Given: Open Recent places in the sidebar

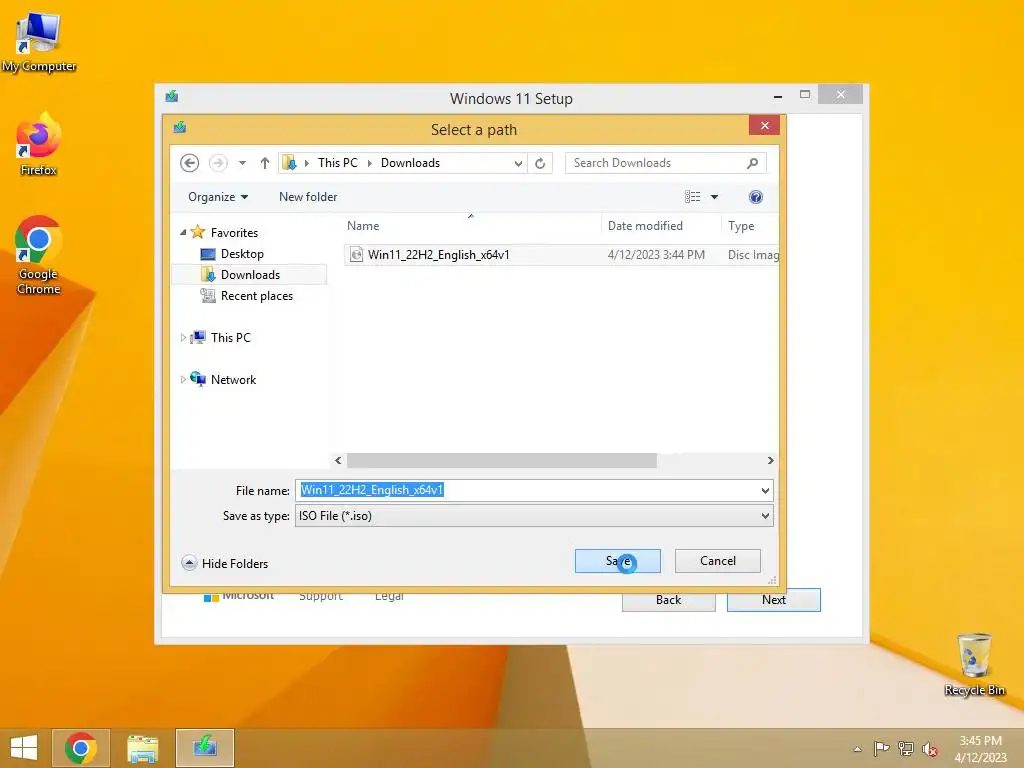Looking at the screenshot, I should [x=257, y=296].
